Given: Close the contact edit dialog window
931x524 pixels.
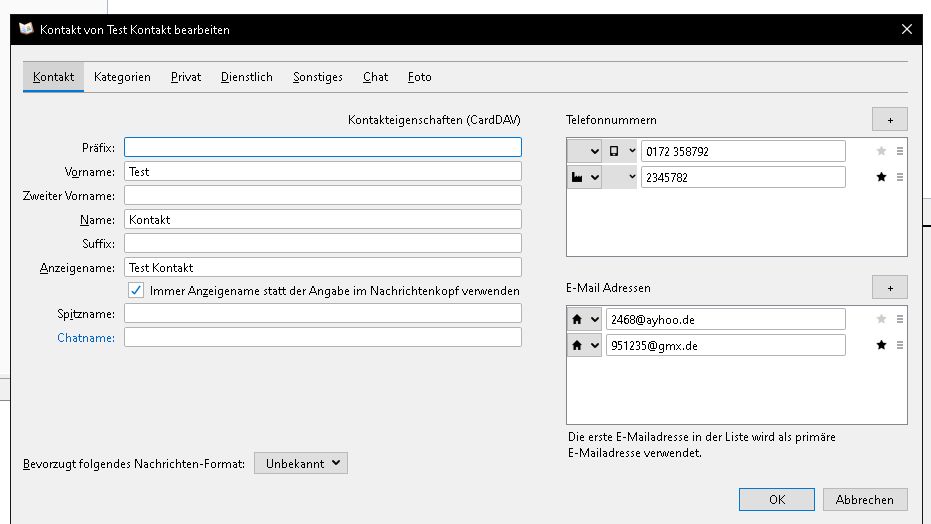Looking at the screenshot, I should tap(907, 30).
